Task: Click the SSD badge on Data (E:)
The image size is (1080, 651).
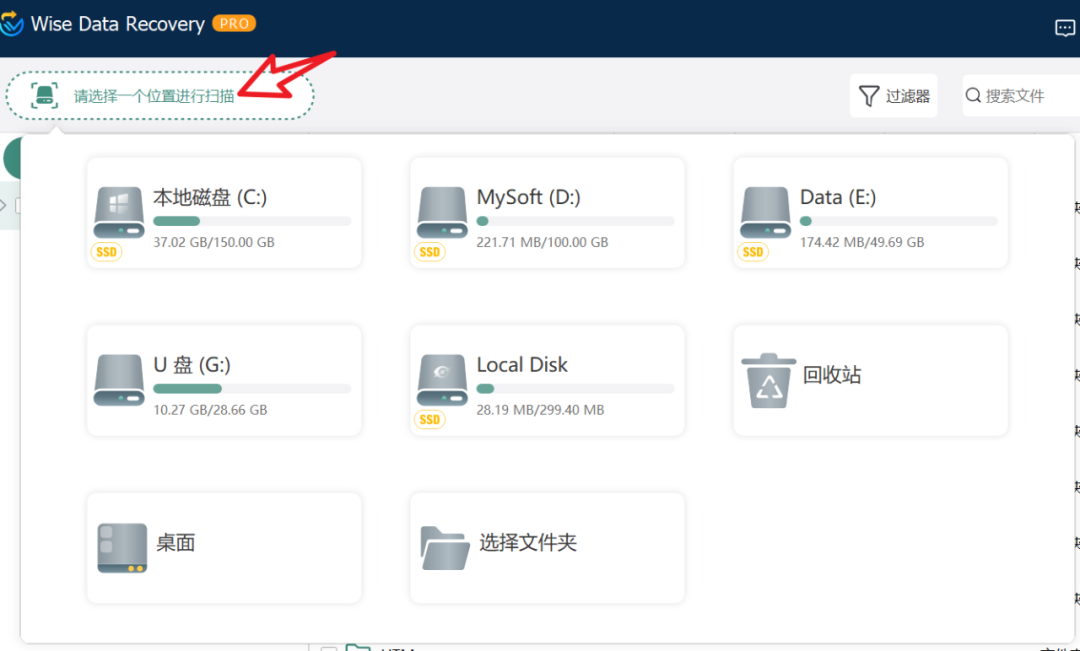Action: tap(753, 252)
